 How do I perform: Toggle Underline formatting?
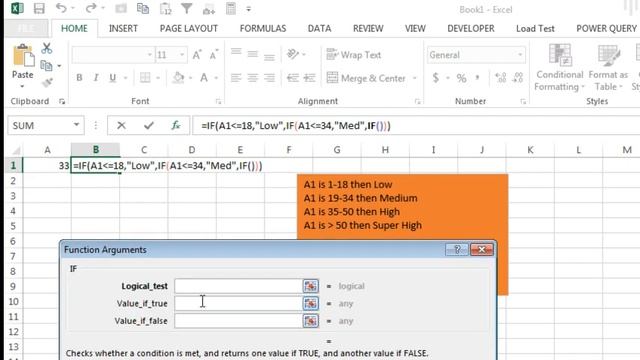pyautogui.click(x=113, y=78)
